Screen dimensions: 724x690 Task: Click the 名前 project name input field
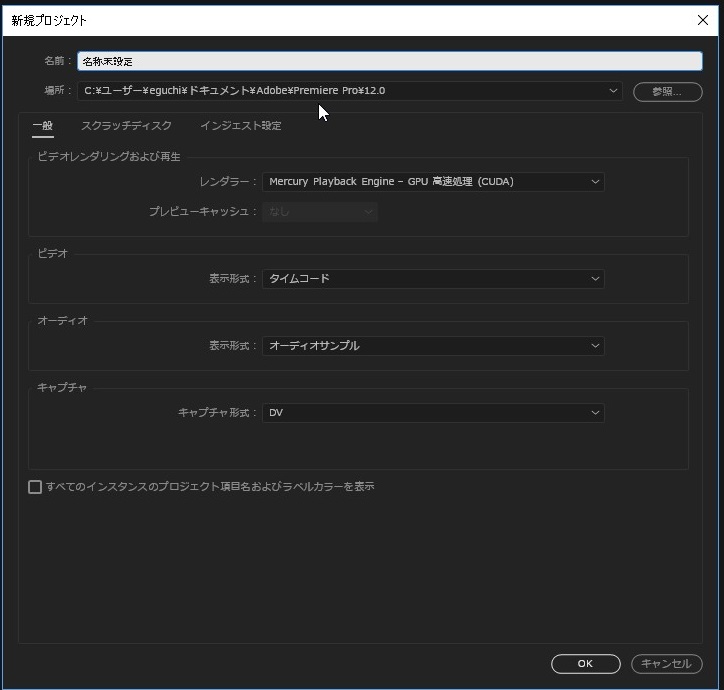389,61
